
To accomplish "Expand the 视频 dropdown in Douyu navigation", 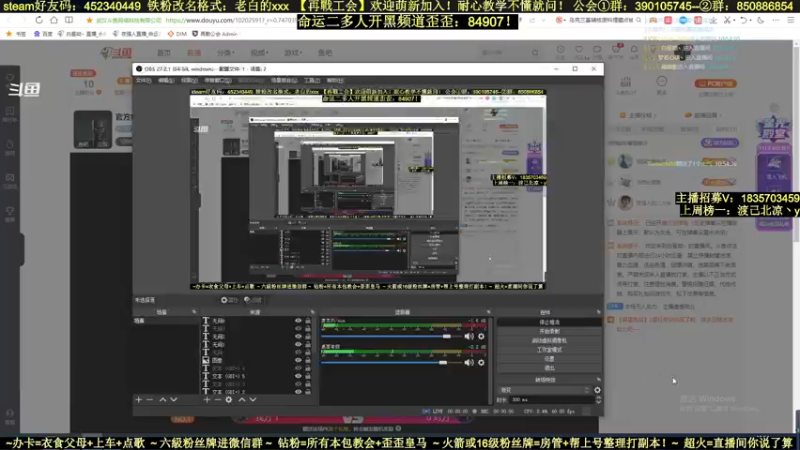I will [259, 53].
